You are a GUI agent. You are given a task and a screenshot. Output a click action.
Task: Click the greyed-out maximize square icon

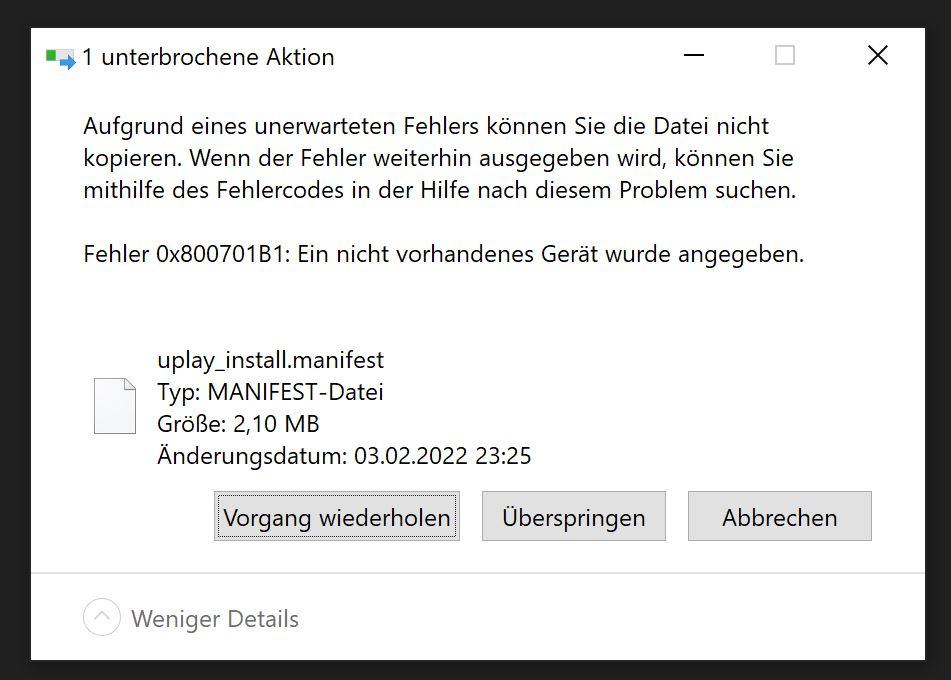(785, 56)
